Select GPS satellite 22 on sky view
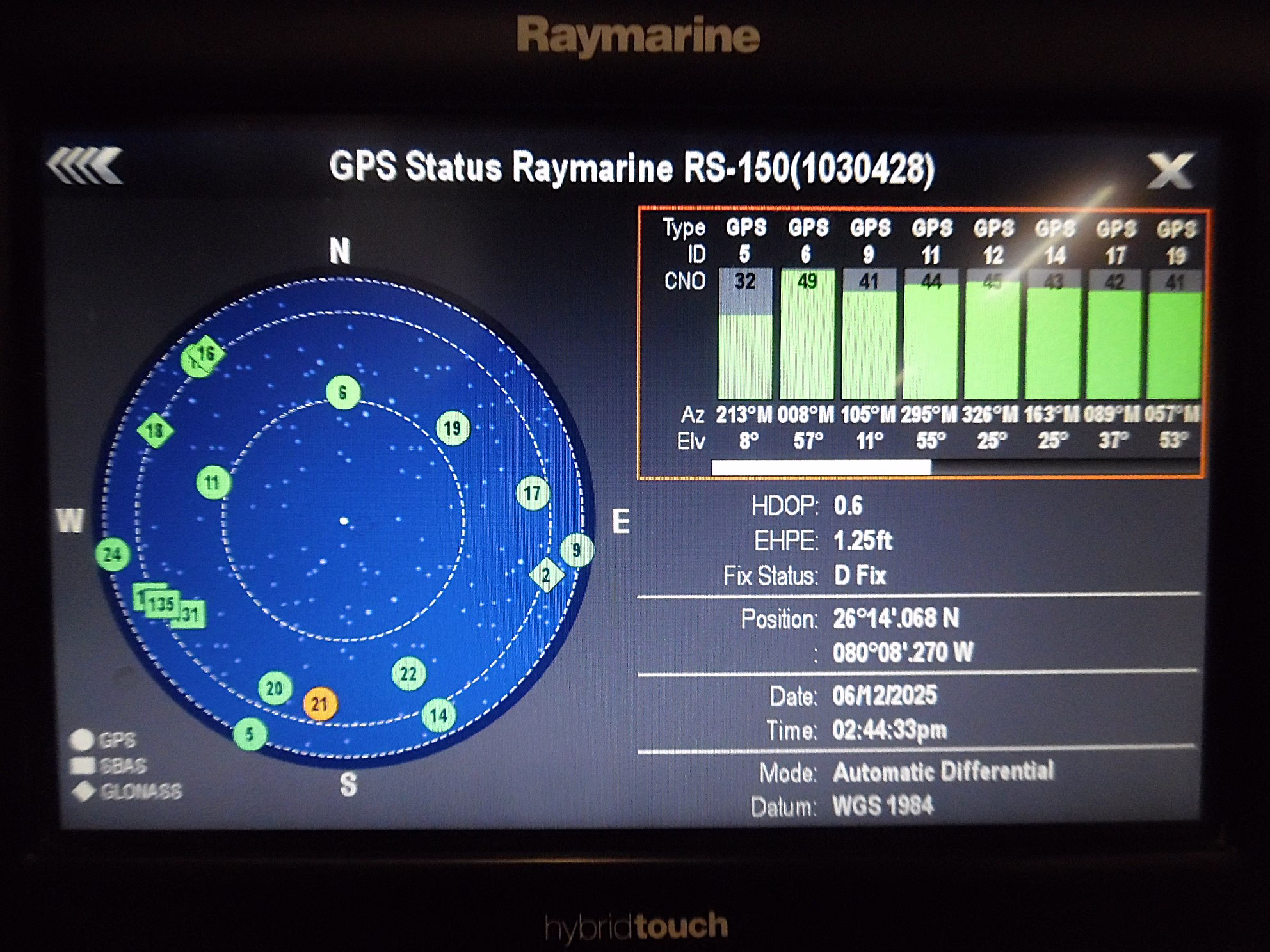 408,674
